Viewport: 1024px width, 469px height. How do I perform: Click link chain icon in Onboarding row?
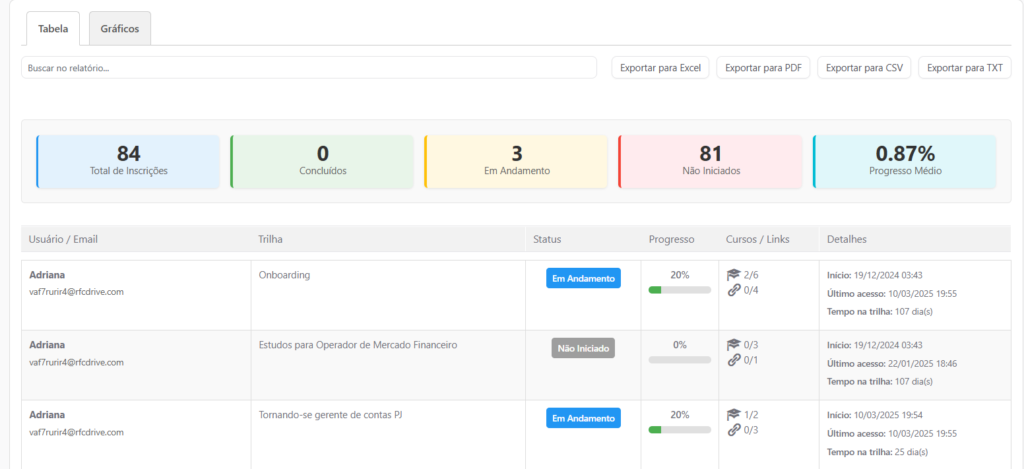click(733, 290)
